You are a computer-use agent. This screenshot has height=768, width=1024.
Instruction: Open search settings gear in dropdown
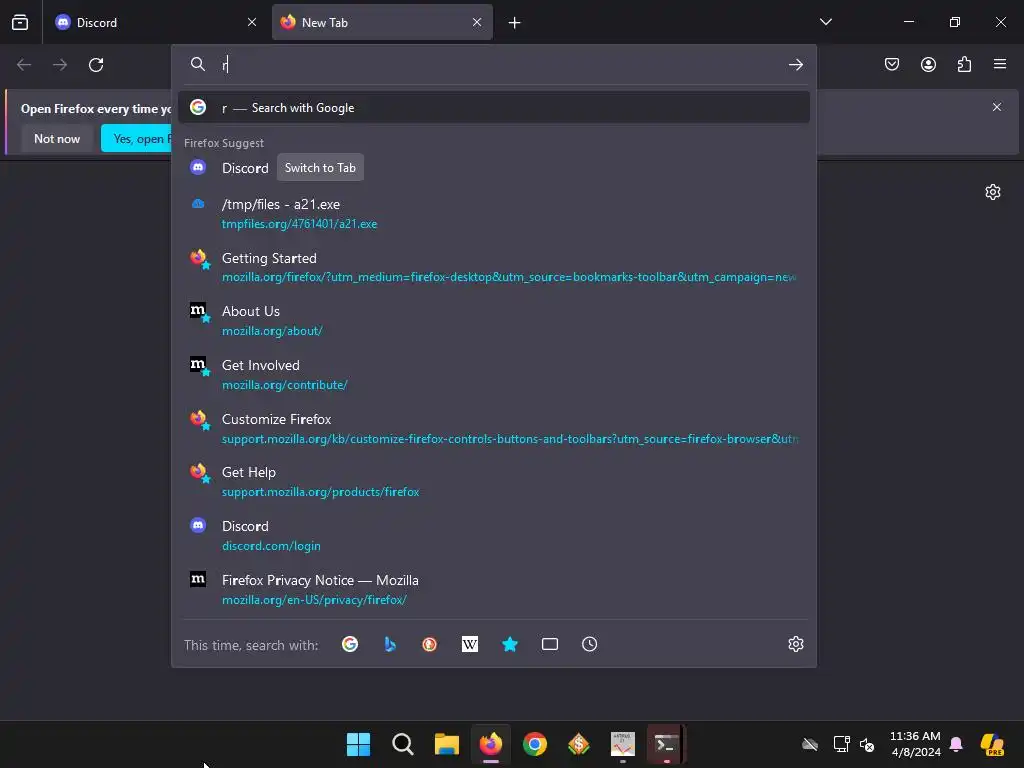(x=795, y=644)
